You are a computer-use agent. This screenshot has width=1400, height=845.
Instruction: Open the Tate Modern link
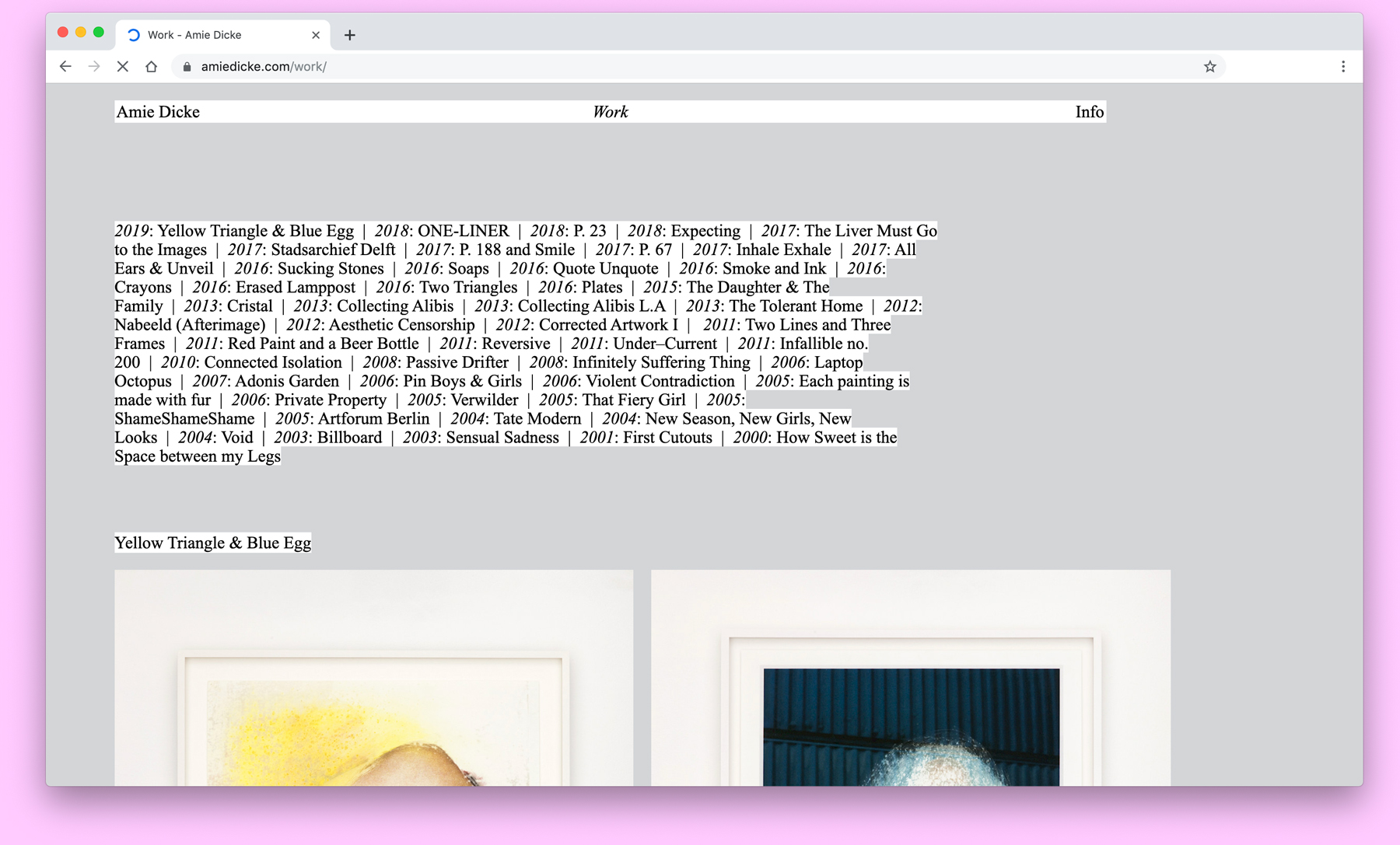tap(537, 418)
